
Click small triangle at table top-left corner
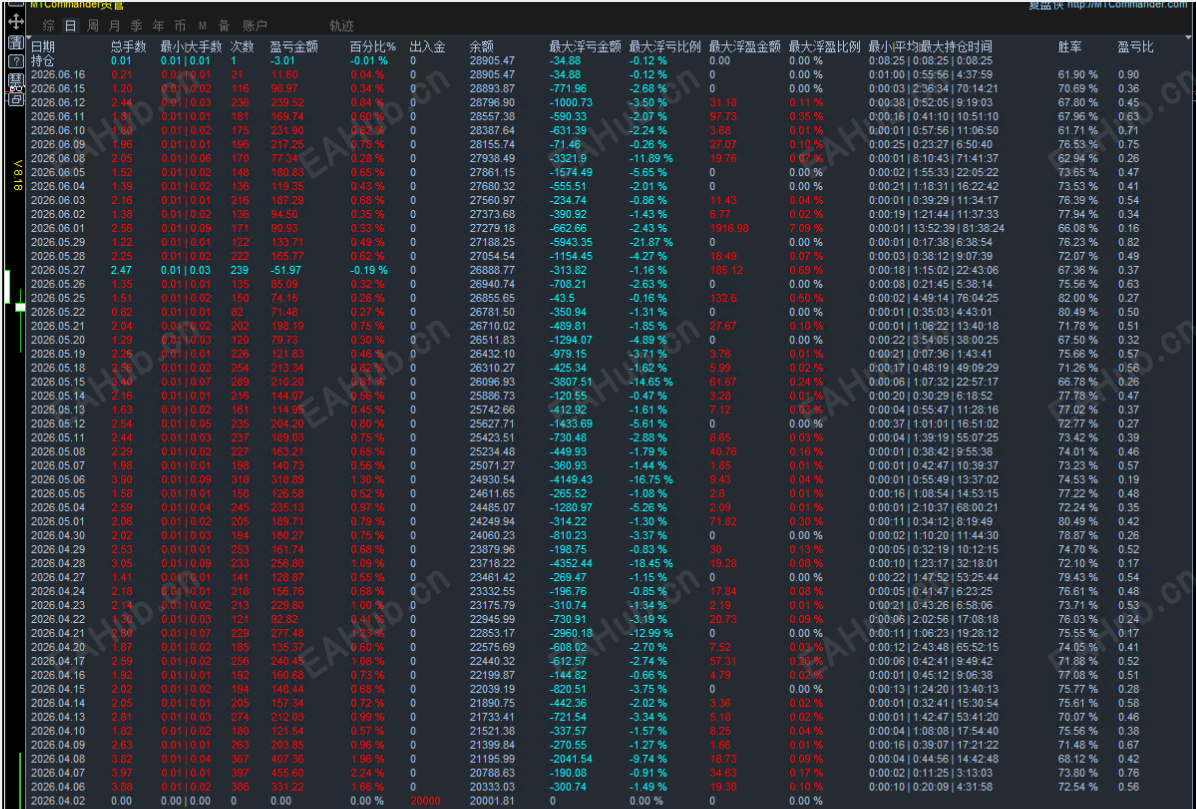click(x=31, y=36)
